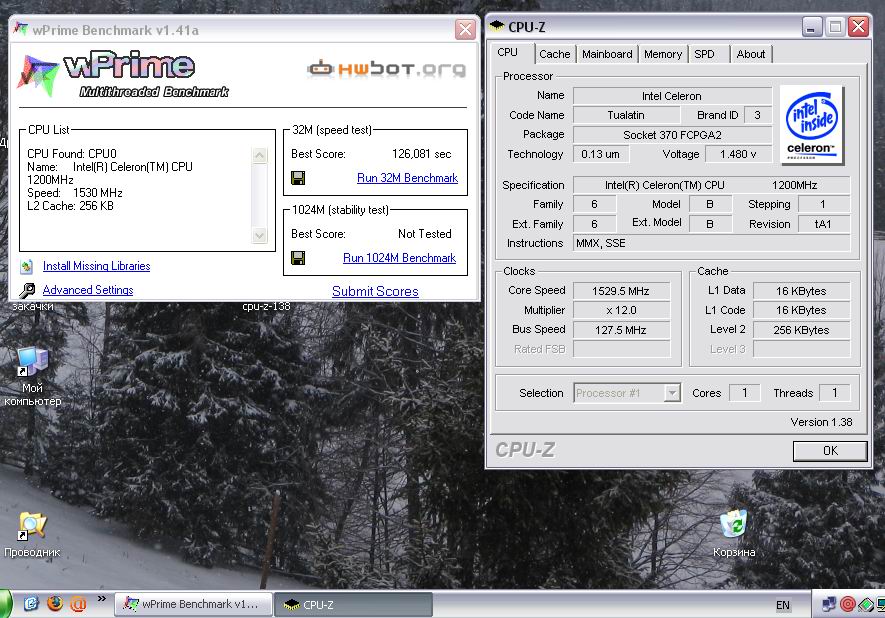Click the network computers tray icon
Screen dimensions: 885x618
[x=829, y=604]
